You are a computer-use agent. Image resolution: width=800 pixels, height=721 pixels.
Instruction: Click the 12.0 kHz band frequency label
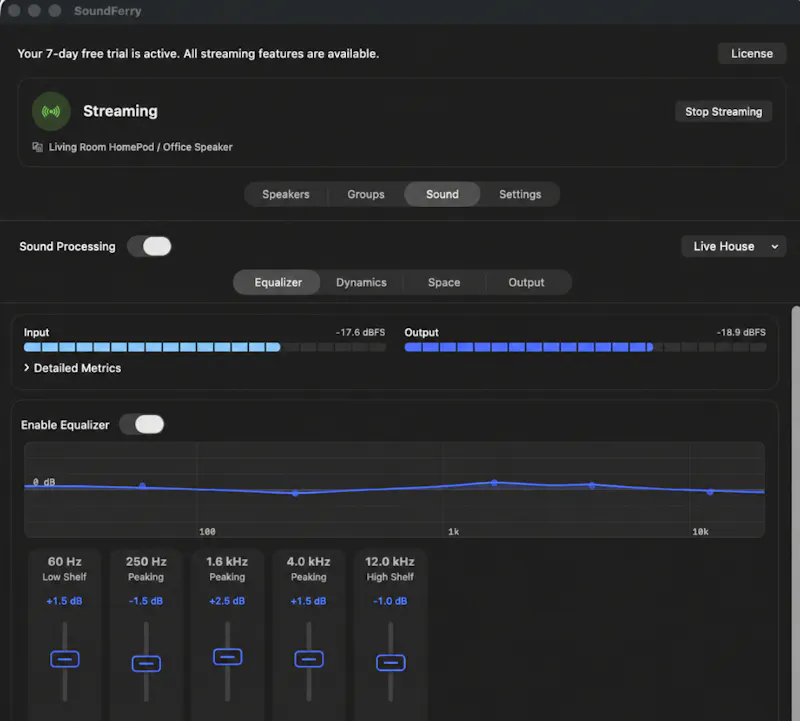(390, 561)
